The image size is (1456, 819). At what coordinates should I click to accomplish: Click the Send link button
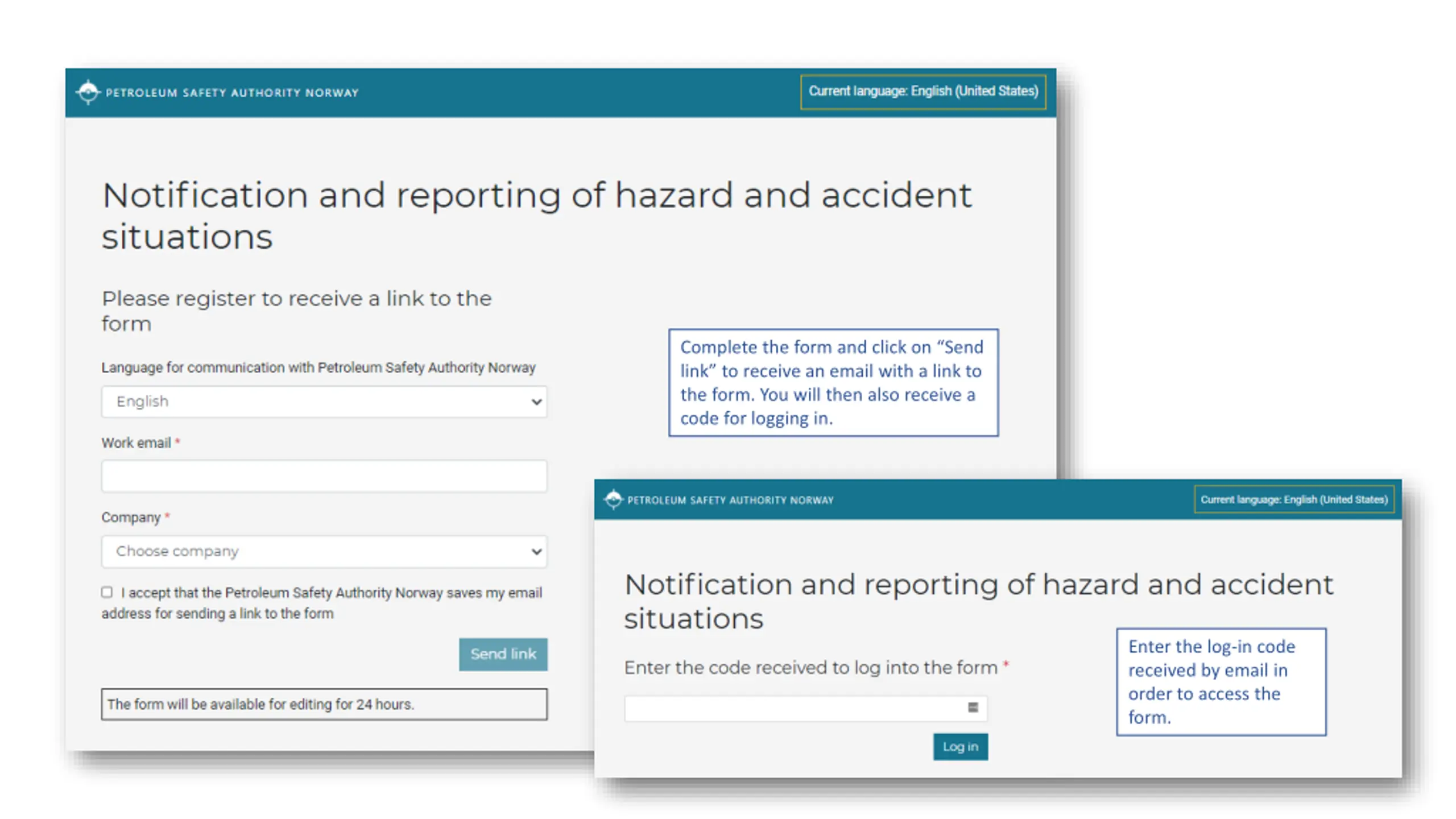click(x=503, y=654)
